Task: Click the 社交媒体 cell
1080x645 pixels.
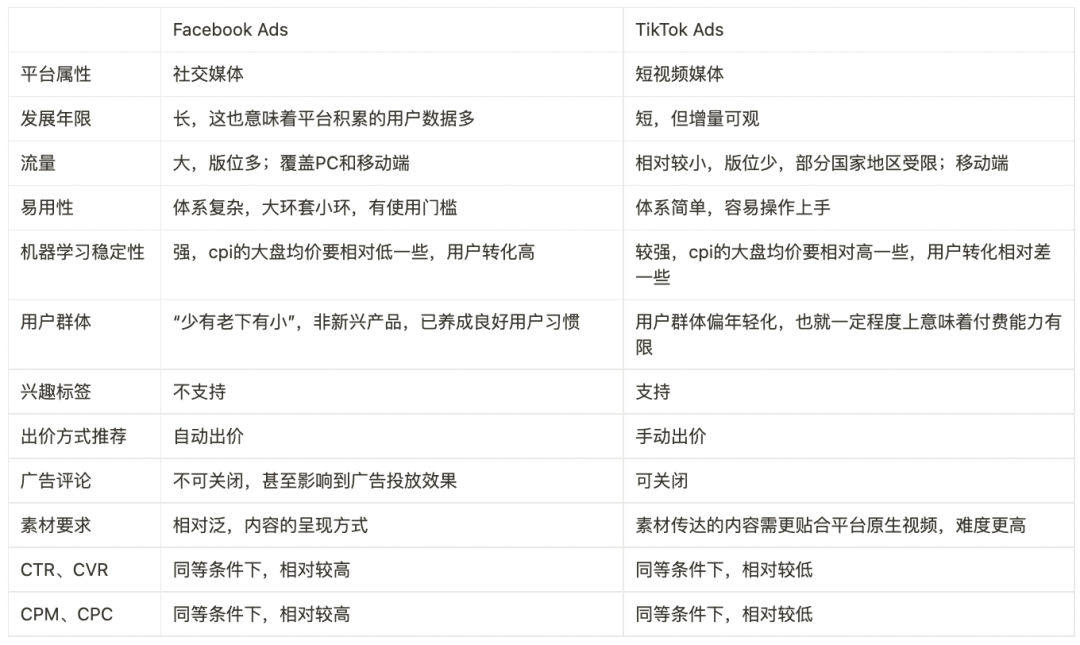Action: [x=208, y=74]
